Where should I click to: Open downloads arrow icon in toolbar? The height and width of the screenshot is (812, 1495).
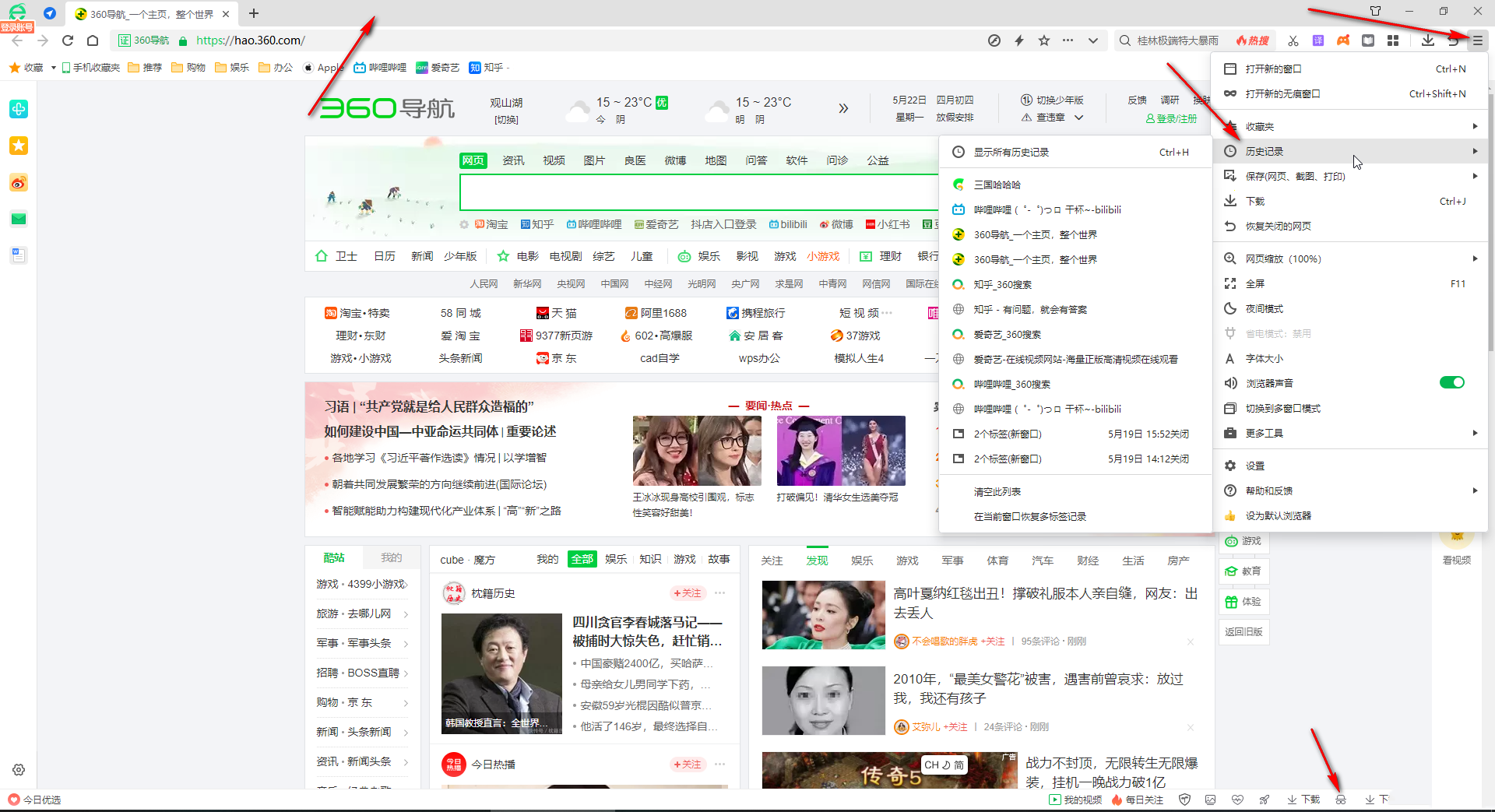(1428, 40)
